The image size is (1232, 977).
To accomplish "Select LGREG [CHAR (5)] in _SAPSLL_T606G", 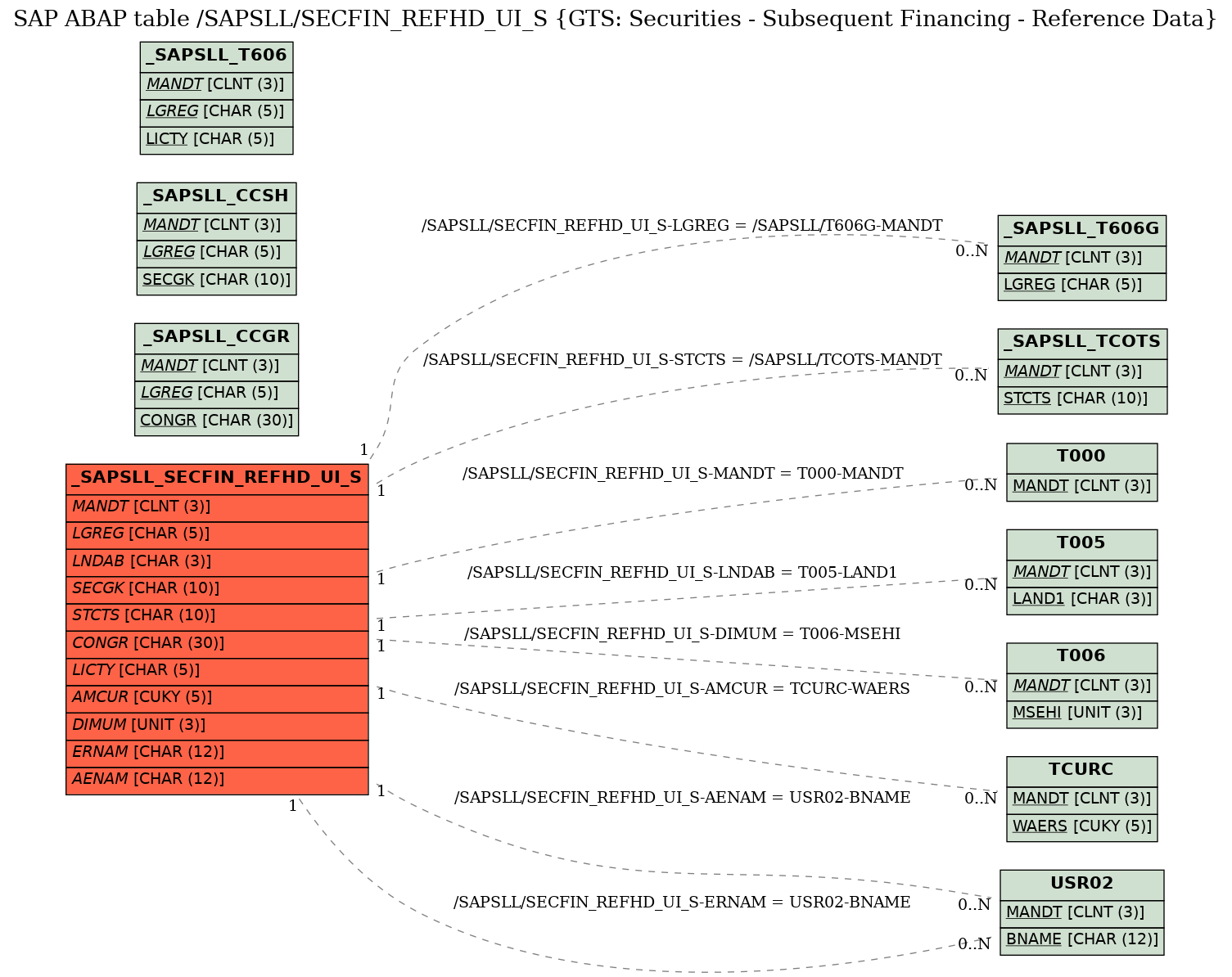I will coord(1081,286).
